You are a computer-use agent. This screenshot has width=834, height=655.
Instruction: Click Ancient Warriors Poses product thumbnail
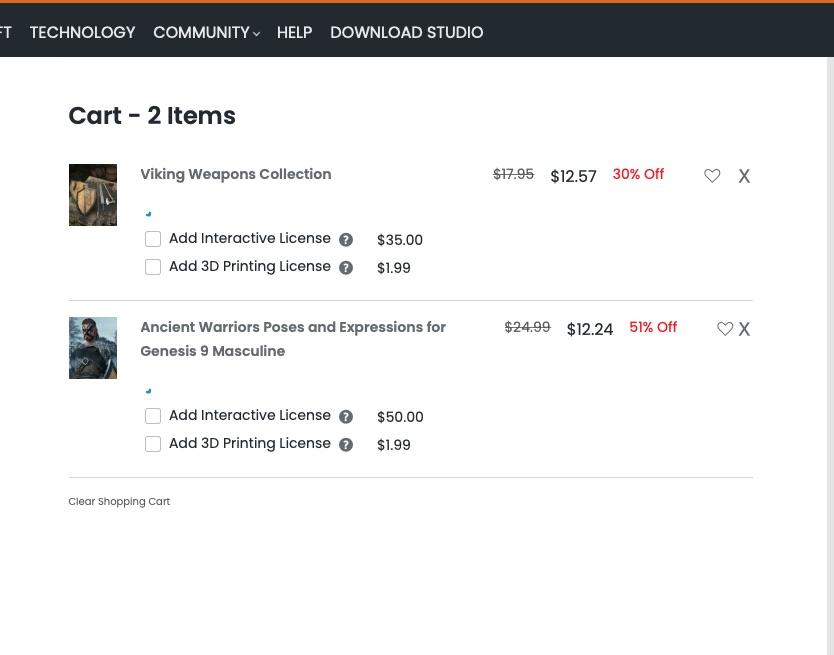92,348
